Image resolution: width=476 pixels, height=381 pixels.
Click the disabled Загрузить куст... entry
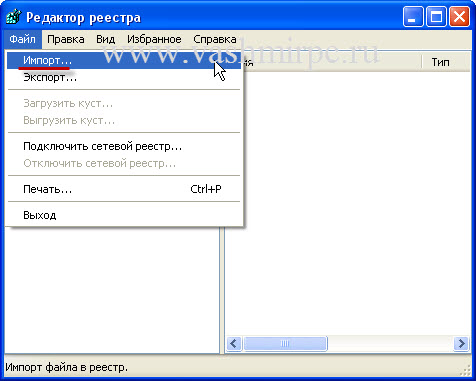tap(124, 103)
